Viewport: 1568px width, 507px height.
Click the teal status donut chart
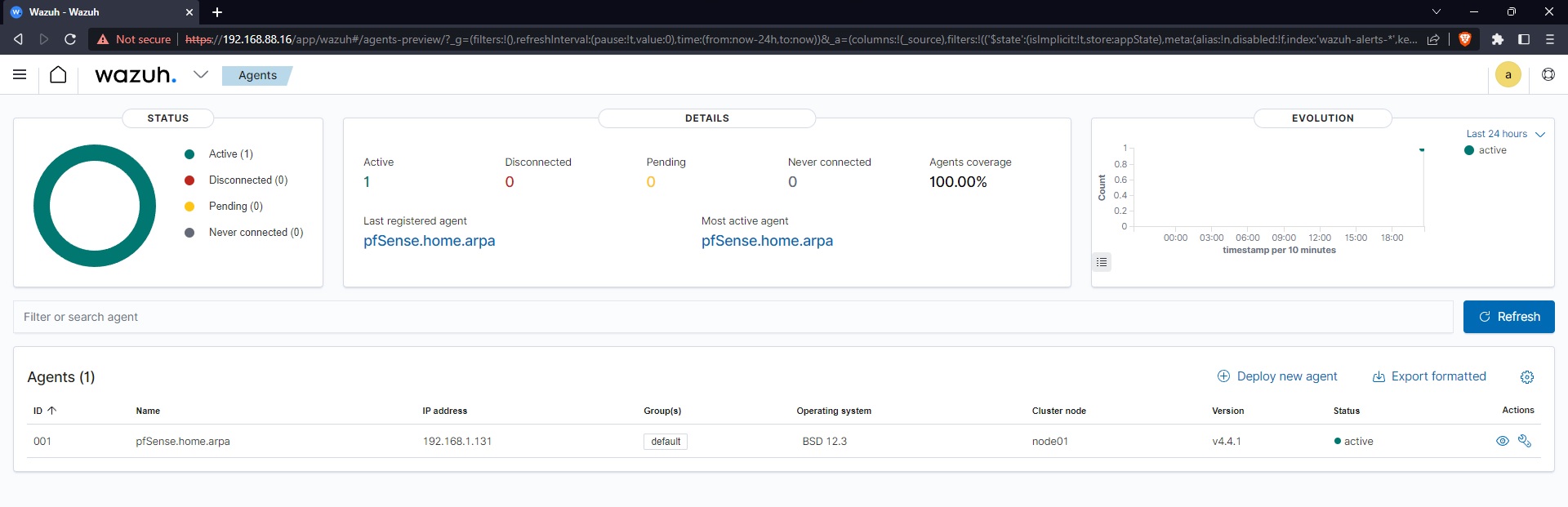95,206
